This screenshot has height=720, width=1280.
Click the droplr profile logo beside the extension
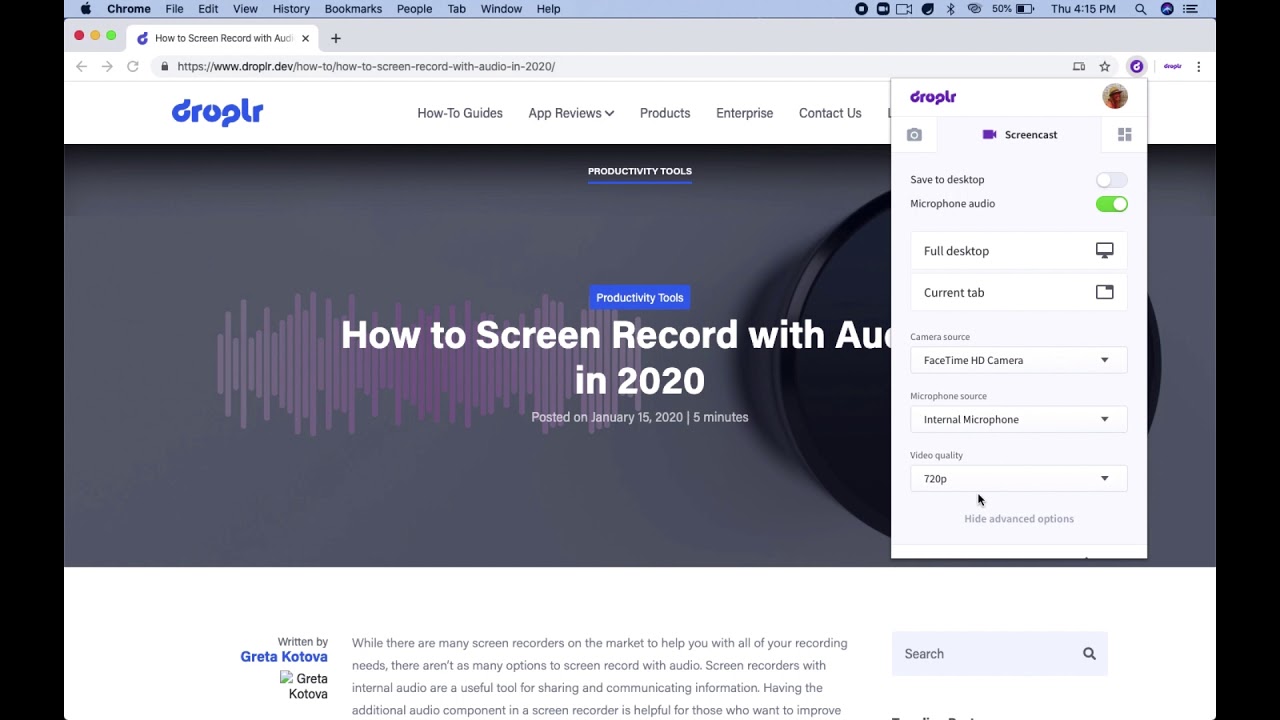tap(1172, 67)
